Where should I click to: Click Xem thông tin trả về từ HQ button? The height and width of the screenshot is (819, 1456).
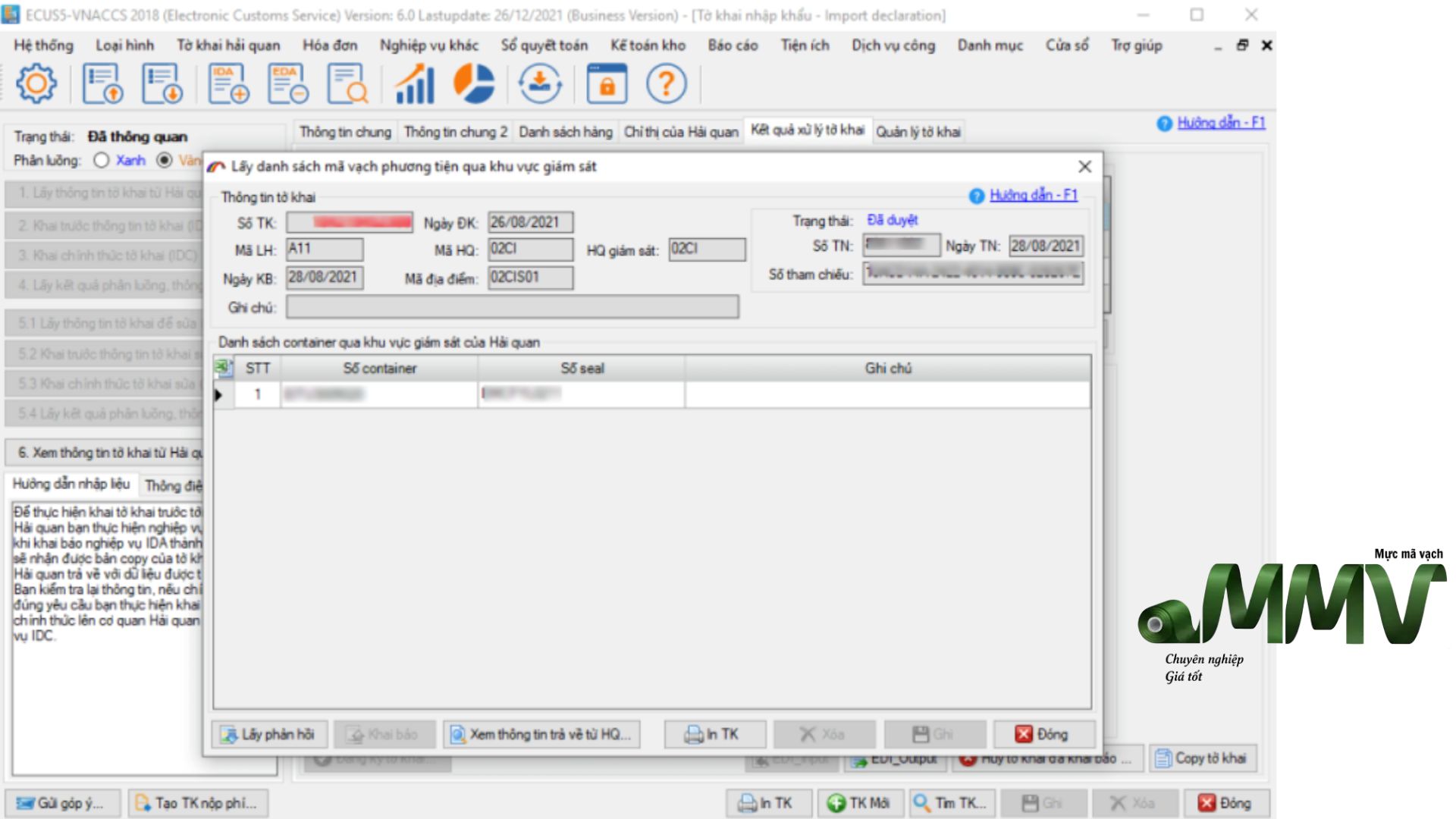tap(541, 734)
